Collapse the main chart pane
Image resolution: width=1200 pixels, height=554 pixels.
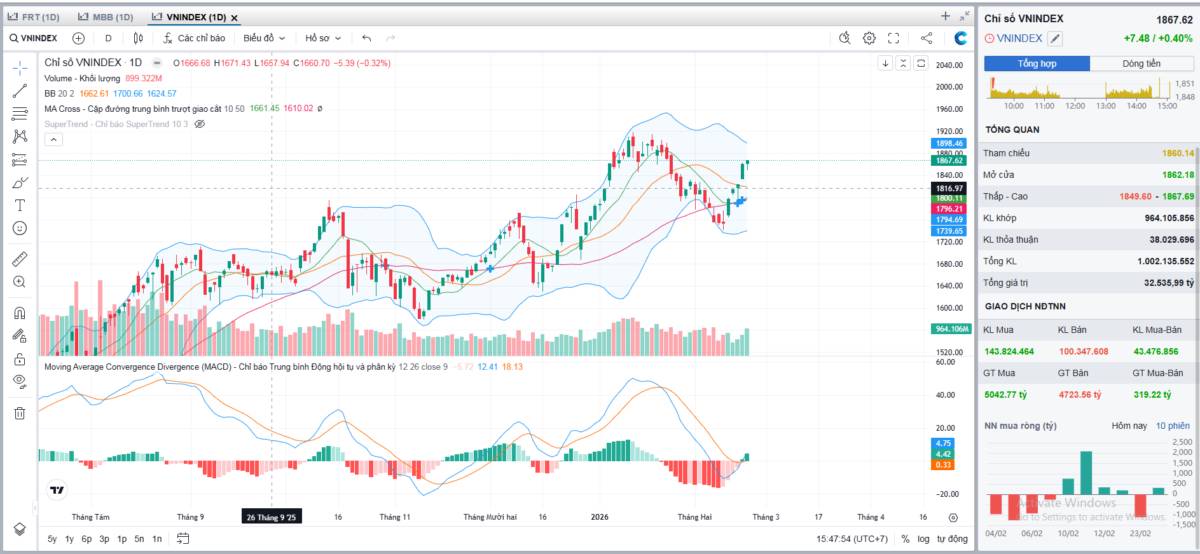coord(903,63)
